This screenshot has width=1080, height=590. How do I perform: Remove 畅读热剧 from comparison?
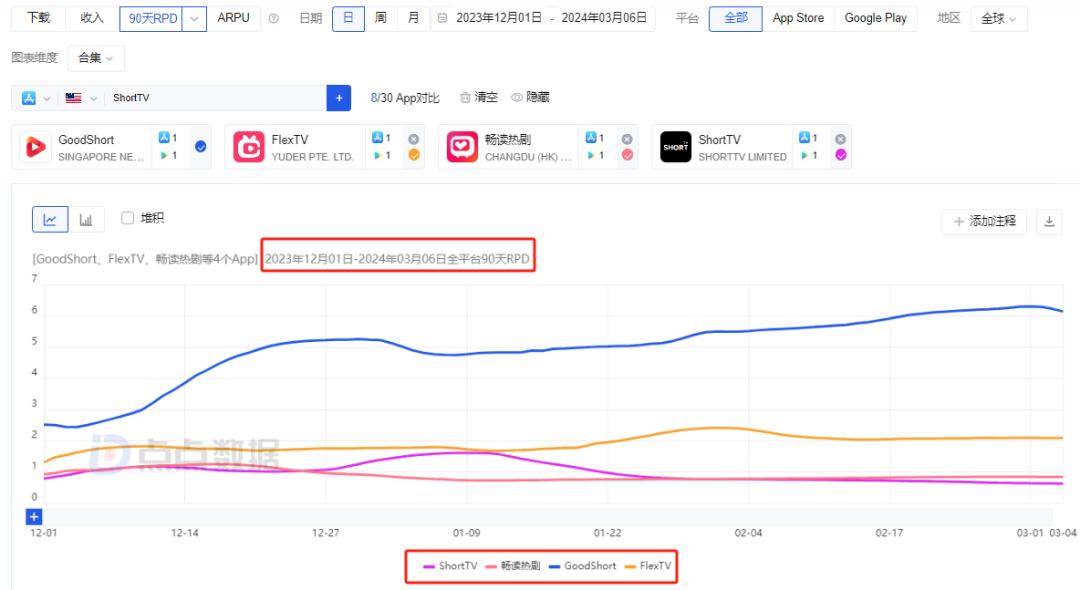627,139
